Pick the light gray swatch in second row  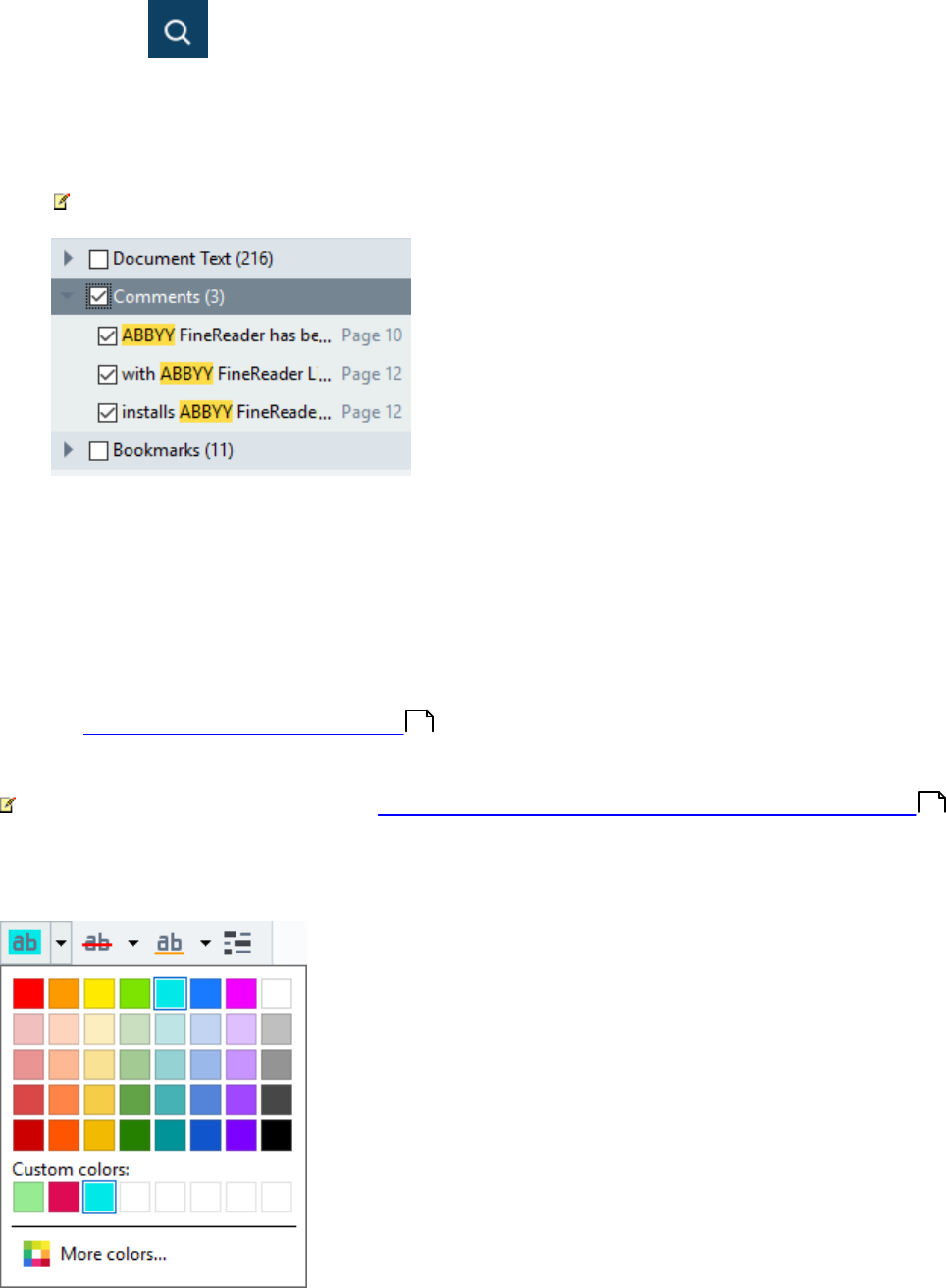(x=276, y=1029)
